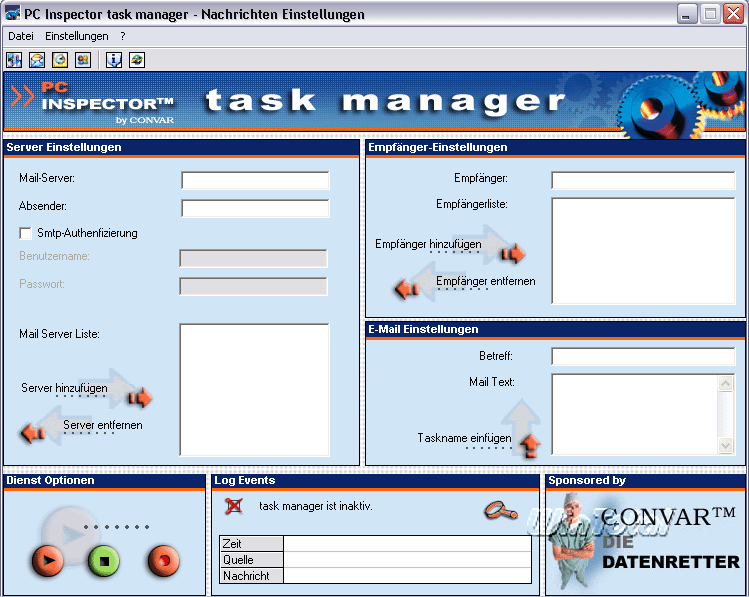Click the PC Inspector title bar app icon
This screenshot has height=597, width=749.
[12, 13]
